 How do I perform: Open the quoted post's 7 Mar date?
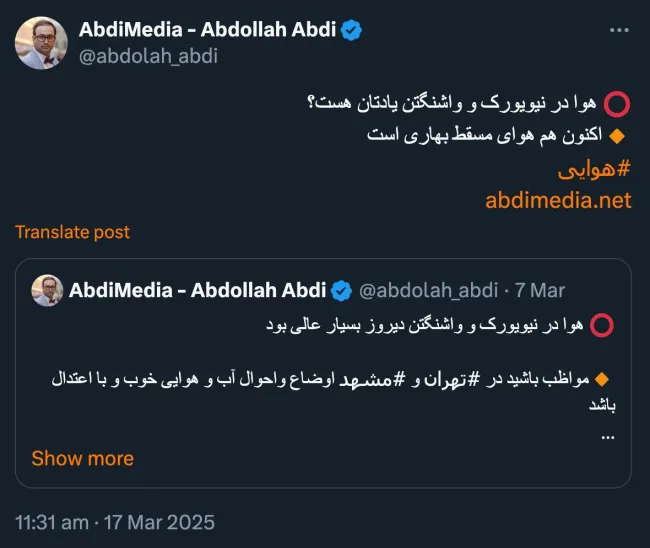540,291
